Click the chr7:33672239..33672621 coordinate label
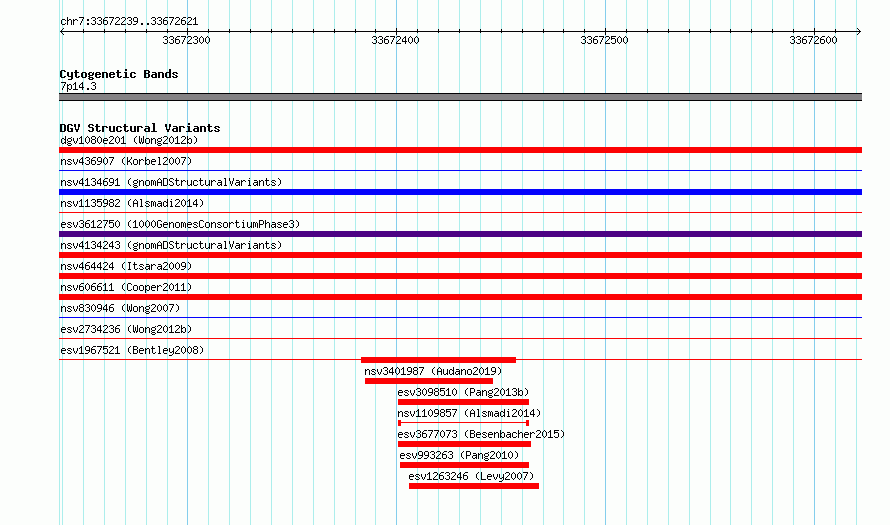The width and height of the screenshot is (890, 525). (129, 22)
